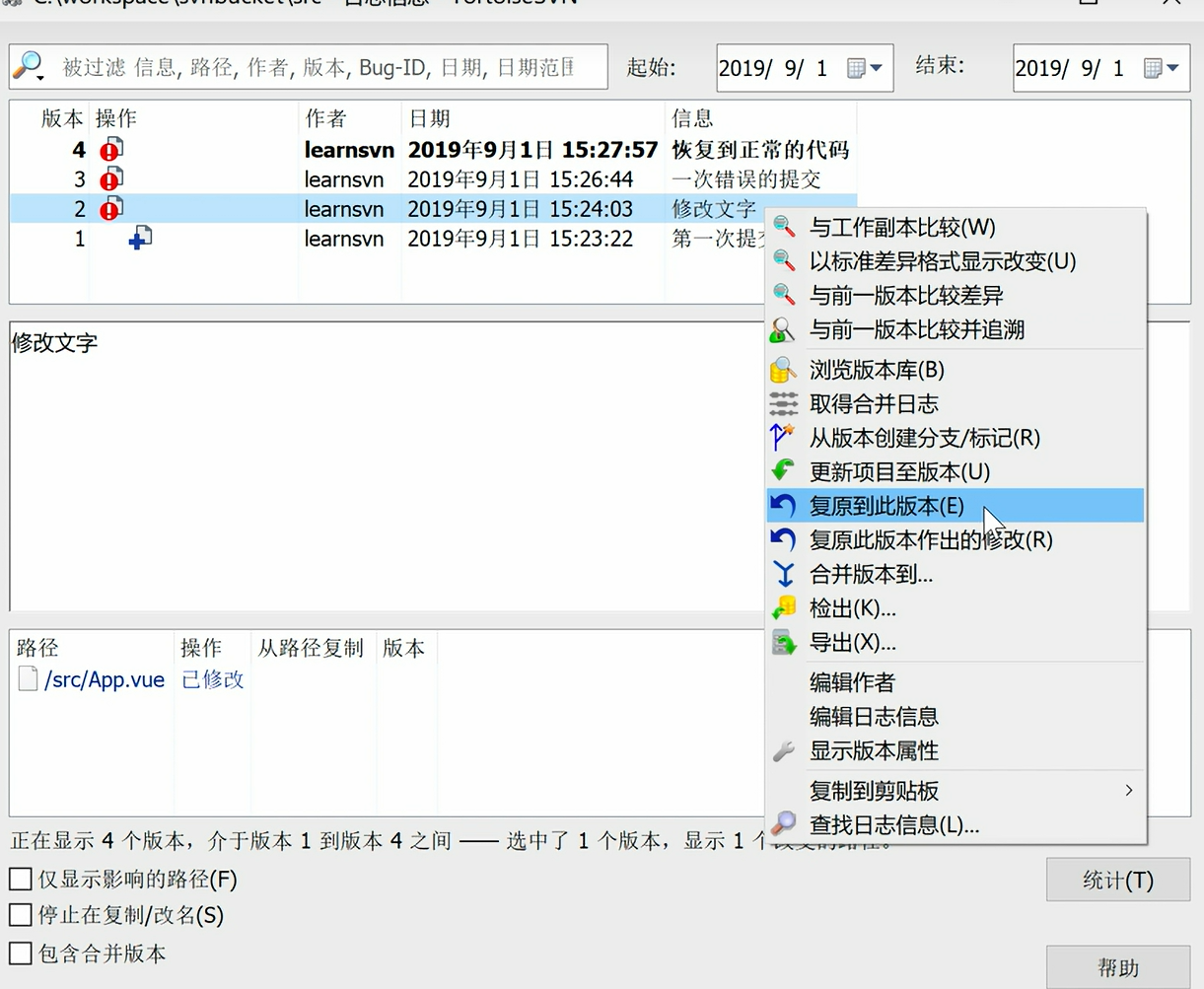Viewport: 1204px width, 989px height.
Task: Sort by the 日期 column header
Action: pyautogui.click(x=533, y=118)
